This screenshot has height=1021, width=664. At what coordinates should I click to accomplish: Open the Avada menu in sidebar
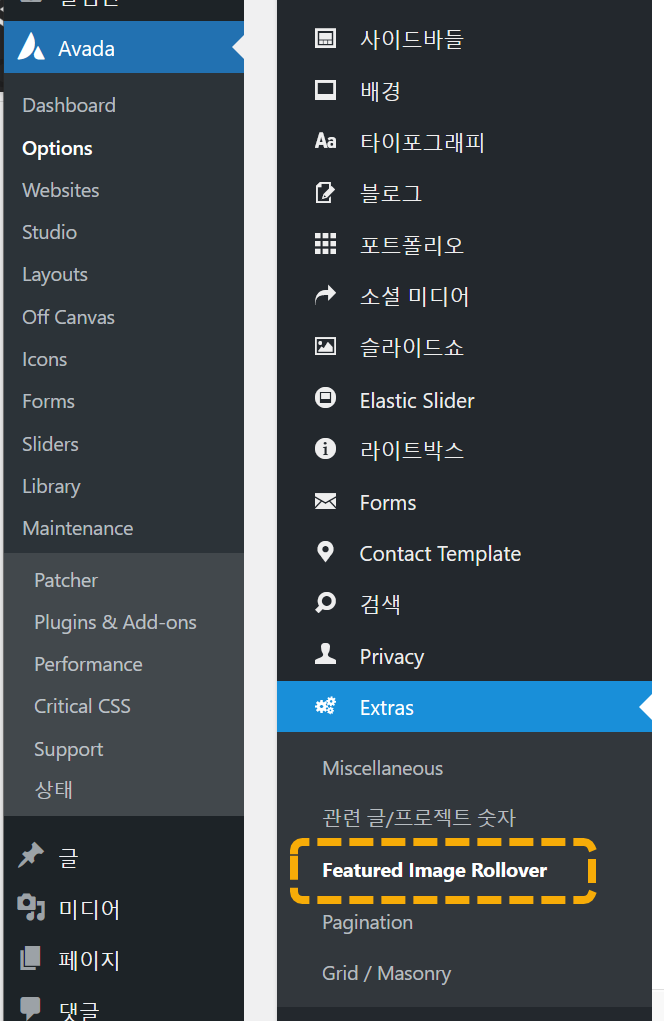coord(124,48)
